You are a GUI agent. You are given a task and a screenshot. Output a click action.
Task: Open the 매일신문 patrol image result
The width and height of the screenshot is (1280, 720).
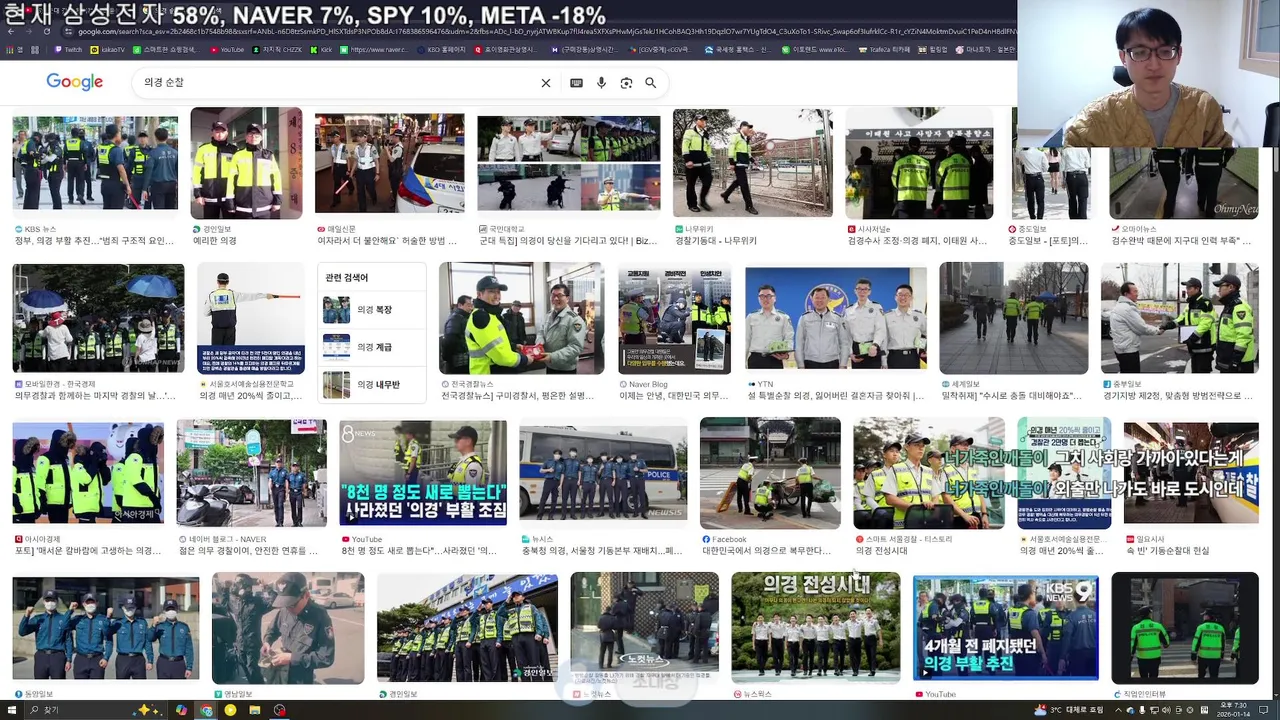tap(389, 163)
